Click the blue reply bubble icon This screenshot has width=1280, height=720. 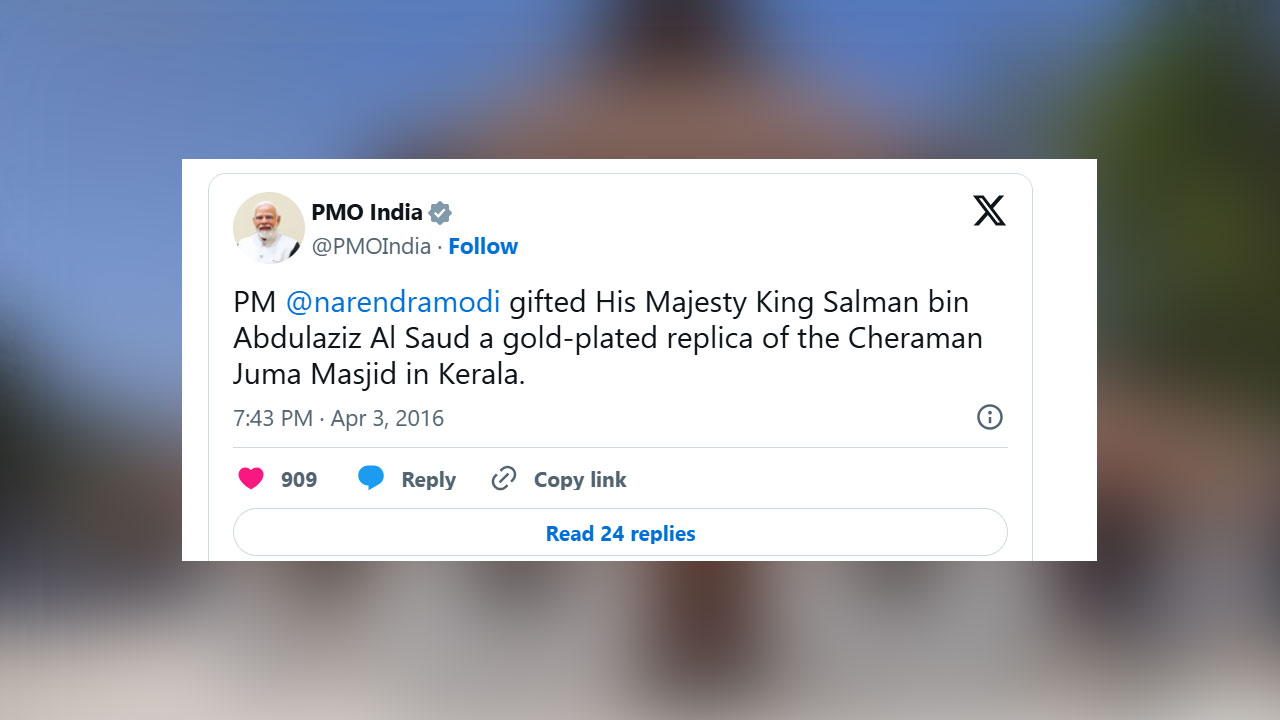(x=371, y=478)
